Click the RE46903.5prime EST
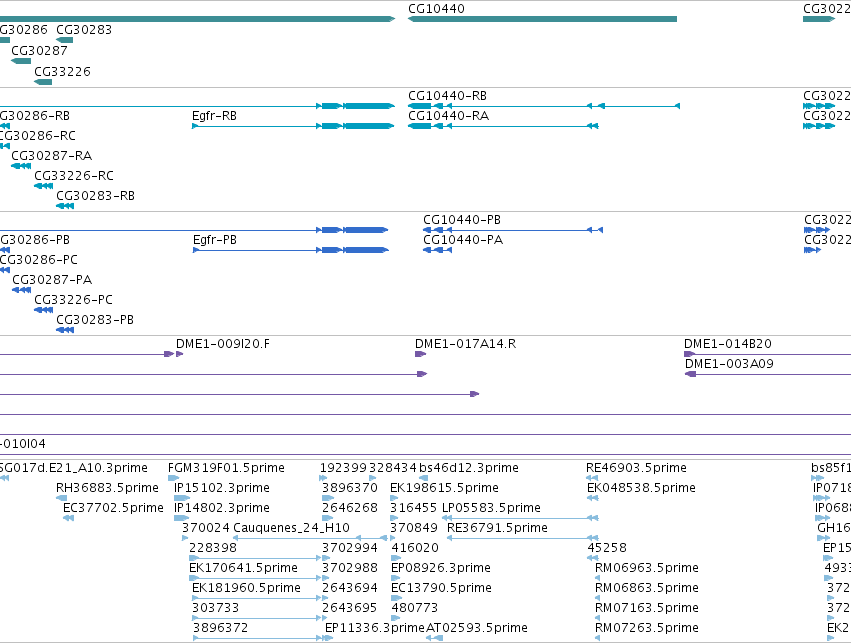 (592, 478)
